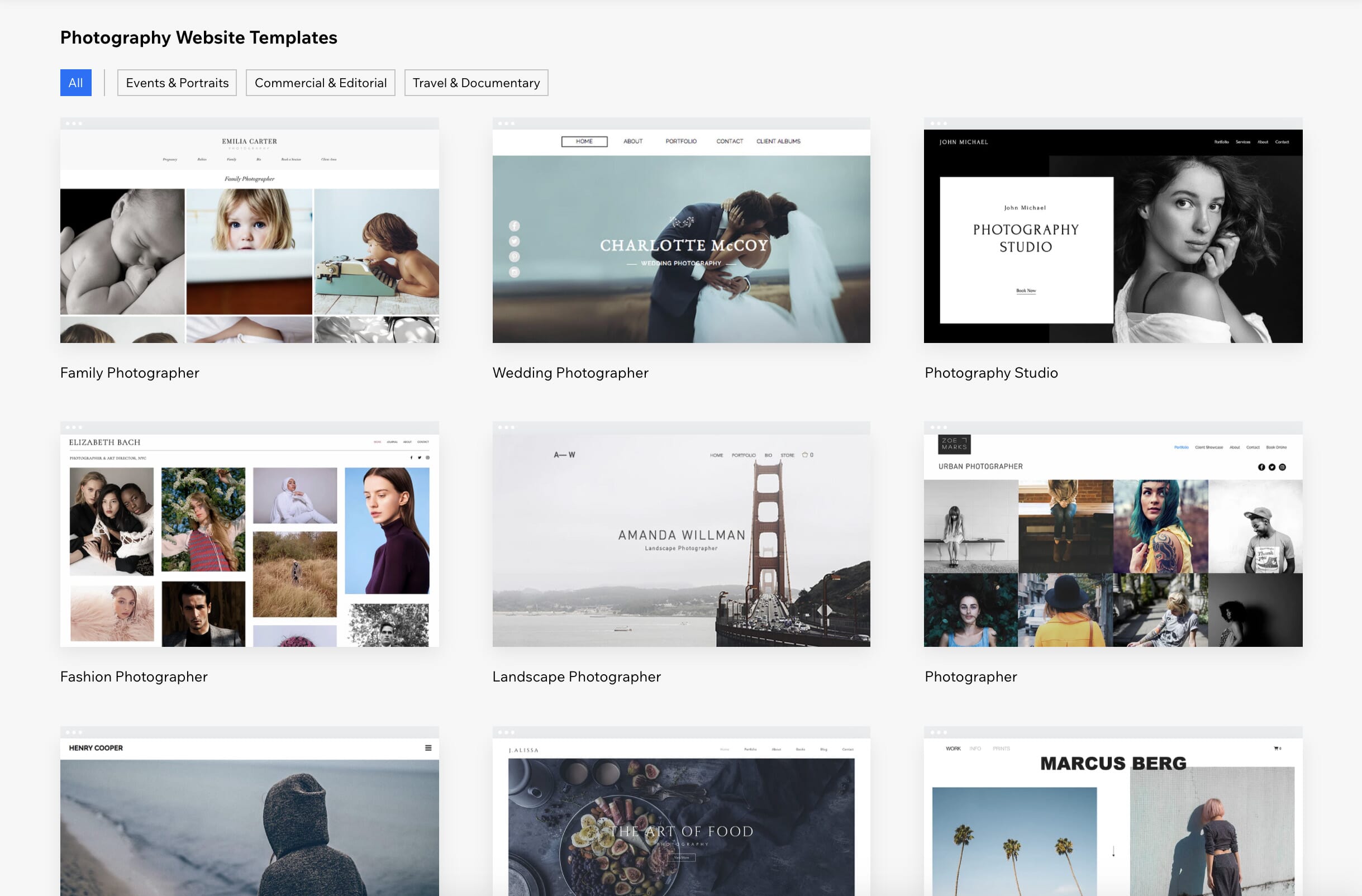Click PORTFOLIO in the wedding template nav

[681, 141]
